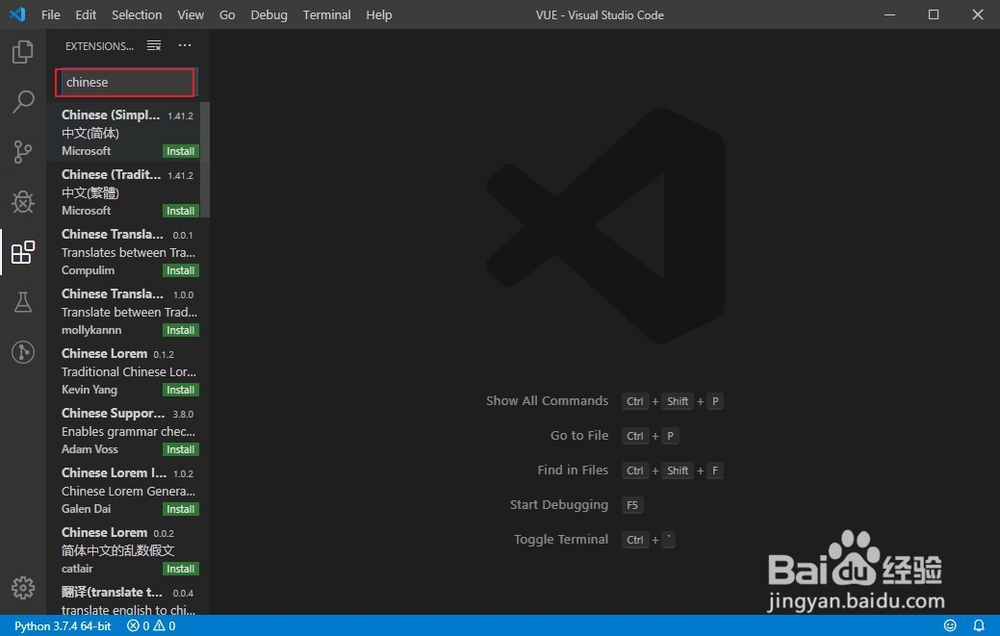Click the EXTENSIONS panel header title
The width and height of the screenshot is (1000, 636).
[99, 46]
